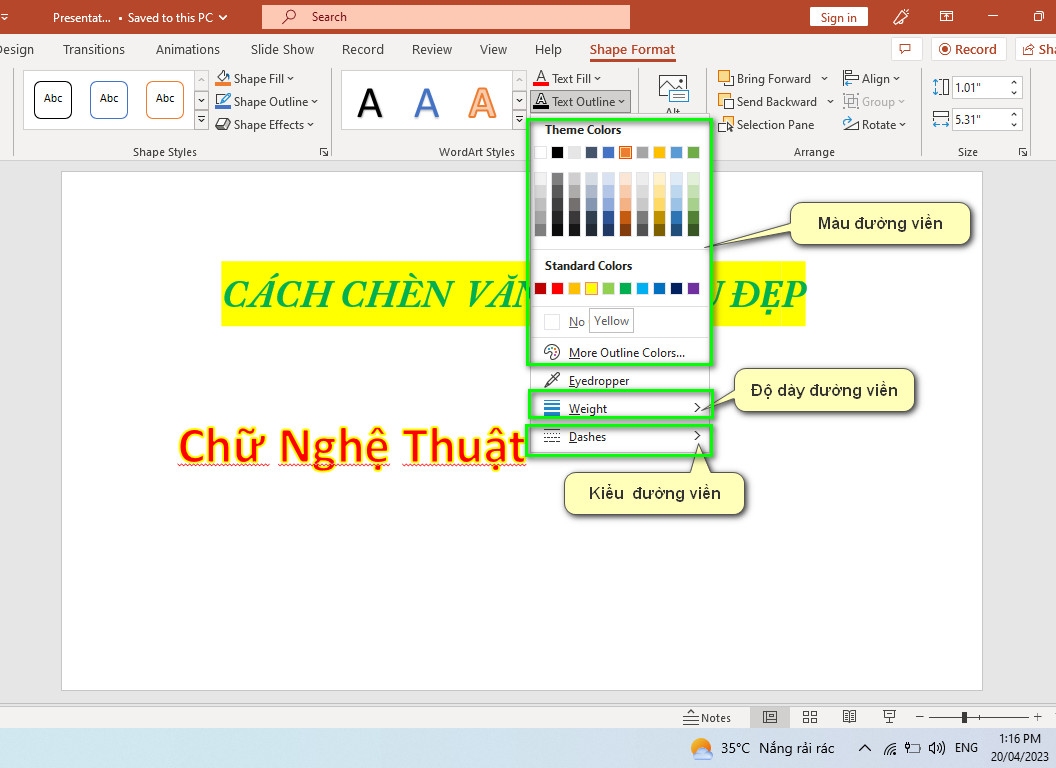Click the zoom slider handle
This screenshot has width=1056, height=768.
[964, 717]
